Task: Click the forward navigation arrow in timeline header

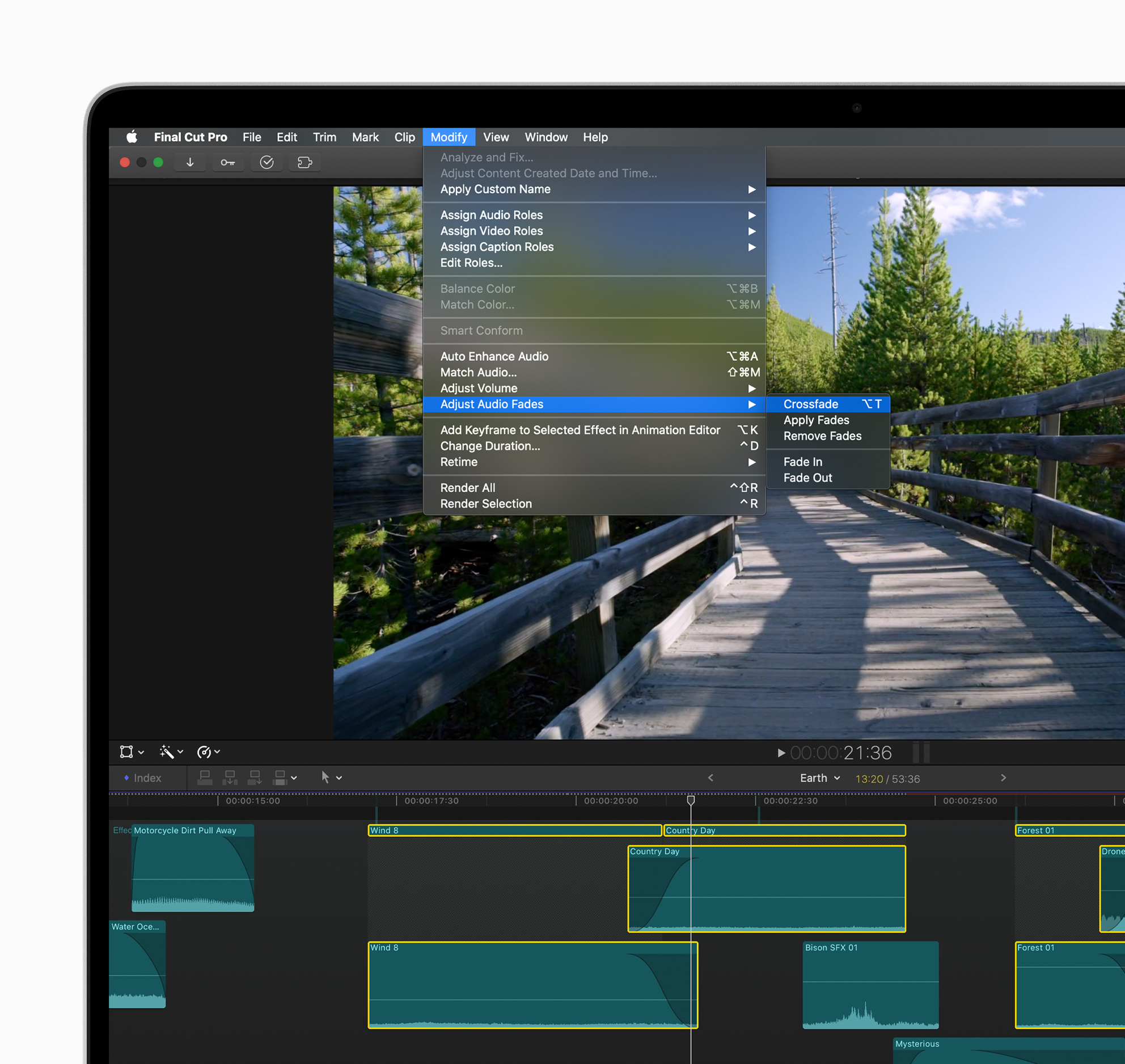Action: pos(1003,778)
